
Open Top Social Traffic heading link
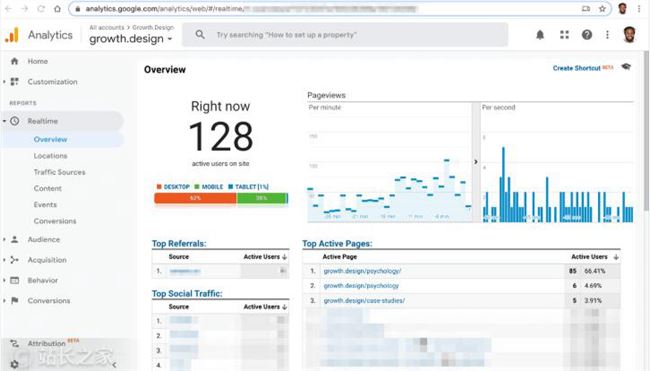point(187,293)
